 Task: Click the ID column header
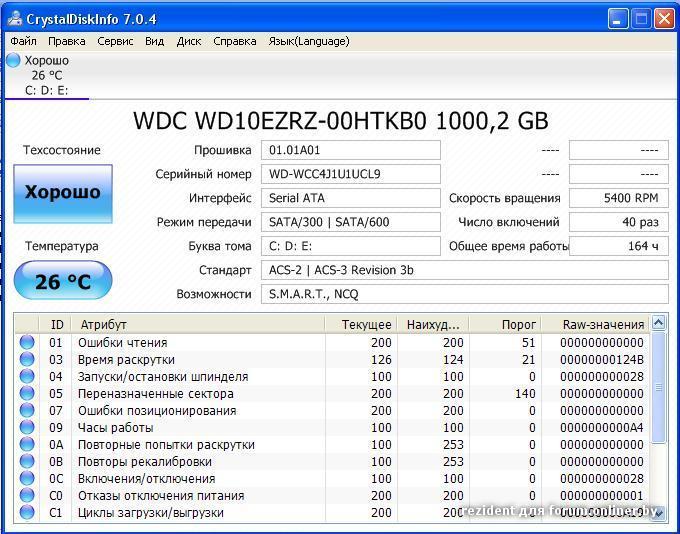coord(55,324)
